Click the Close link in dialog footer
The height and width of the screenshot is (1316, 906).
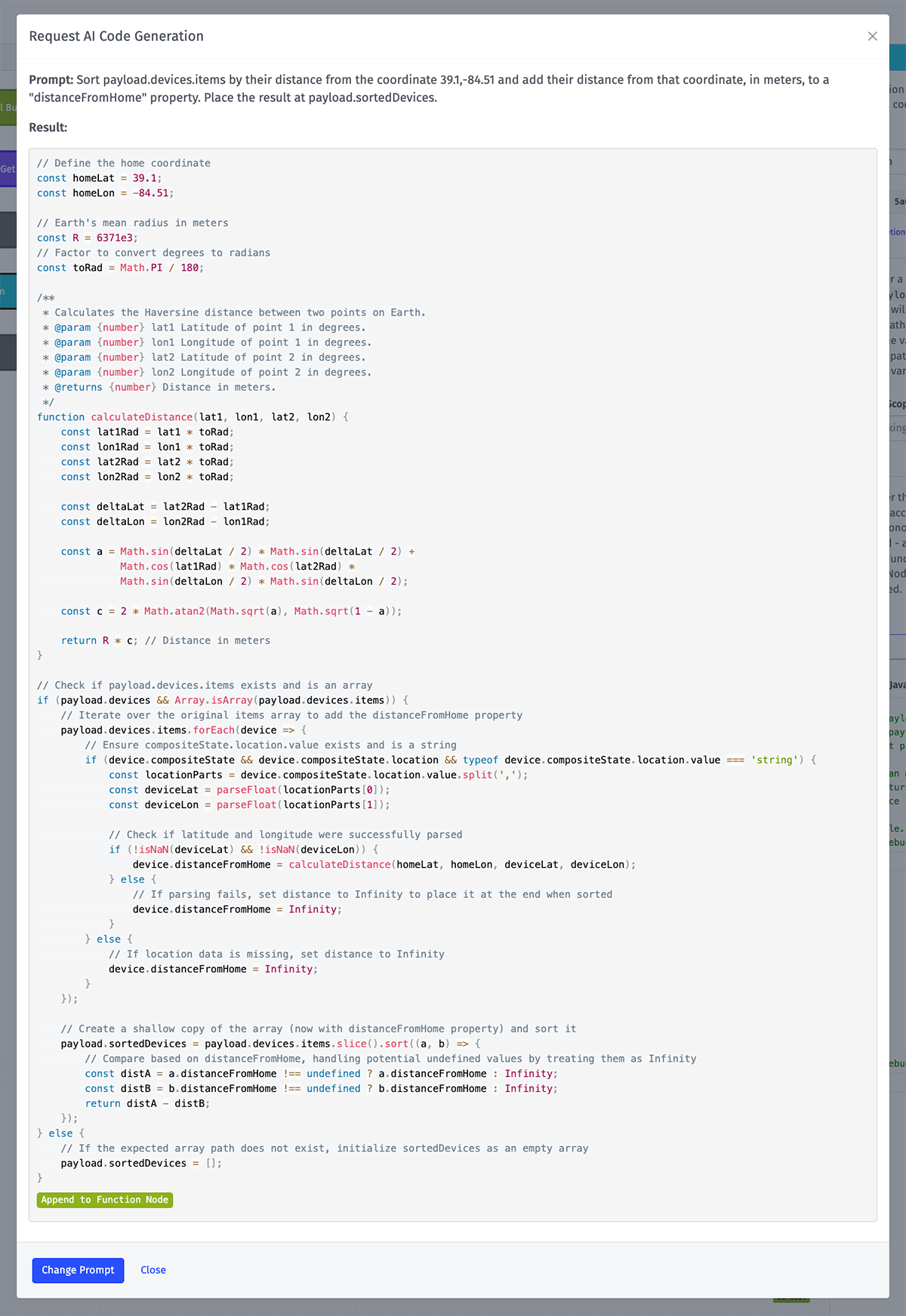153,1270
